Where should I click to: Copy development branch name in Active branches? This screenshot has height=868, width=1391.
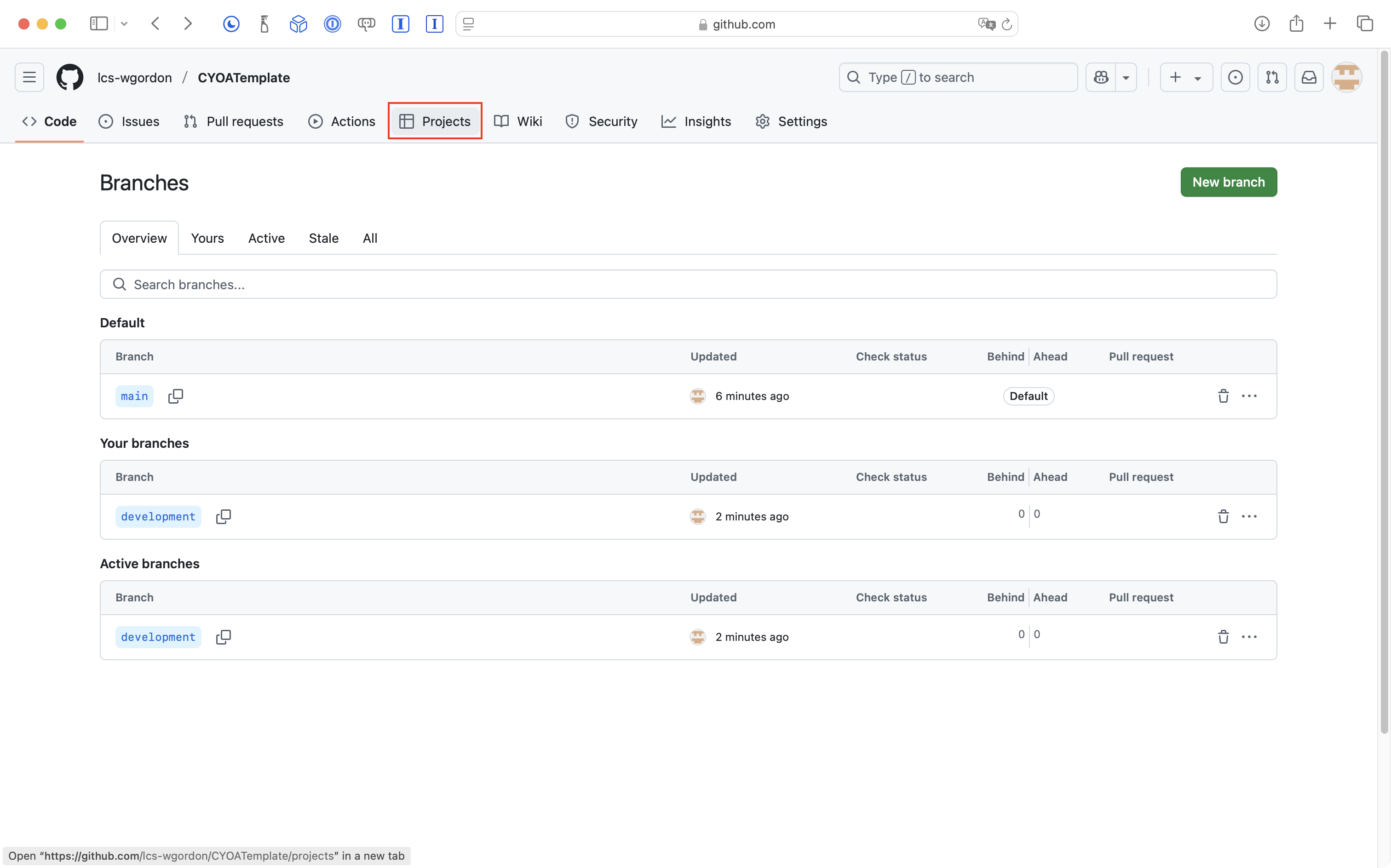(224, 637)
